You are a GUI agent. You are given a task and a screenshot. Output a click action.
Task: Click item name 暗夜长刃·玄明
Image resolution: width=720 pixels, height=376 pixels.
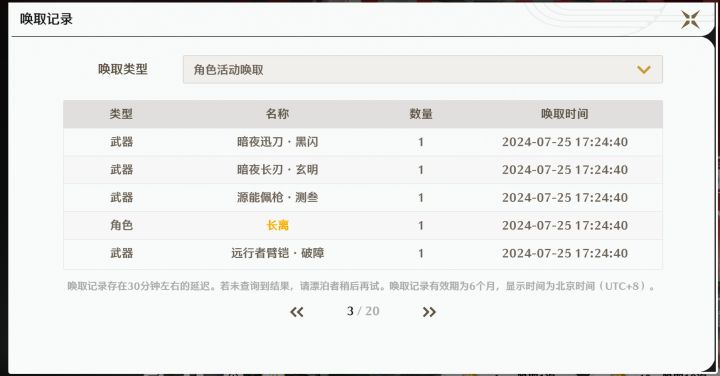[277, 170]
